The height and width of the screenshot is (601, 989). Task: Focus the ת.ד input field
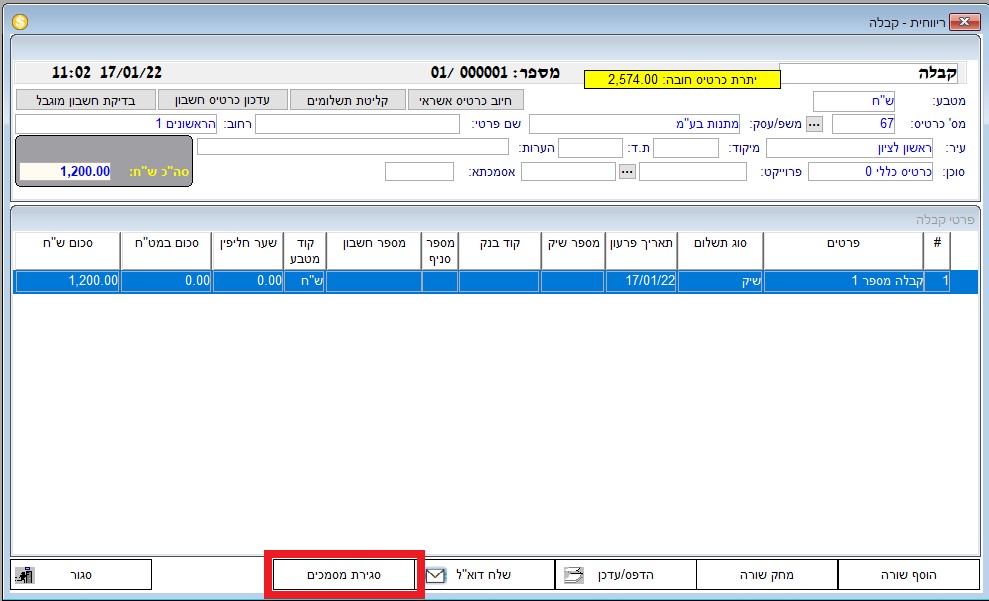click(x=590, y=148)
